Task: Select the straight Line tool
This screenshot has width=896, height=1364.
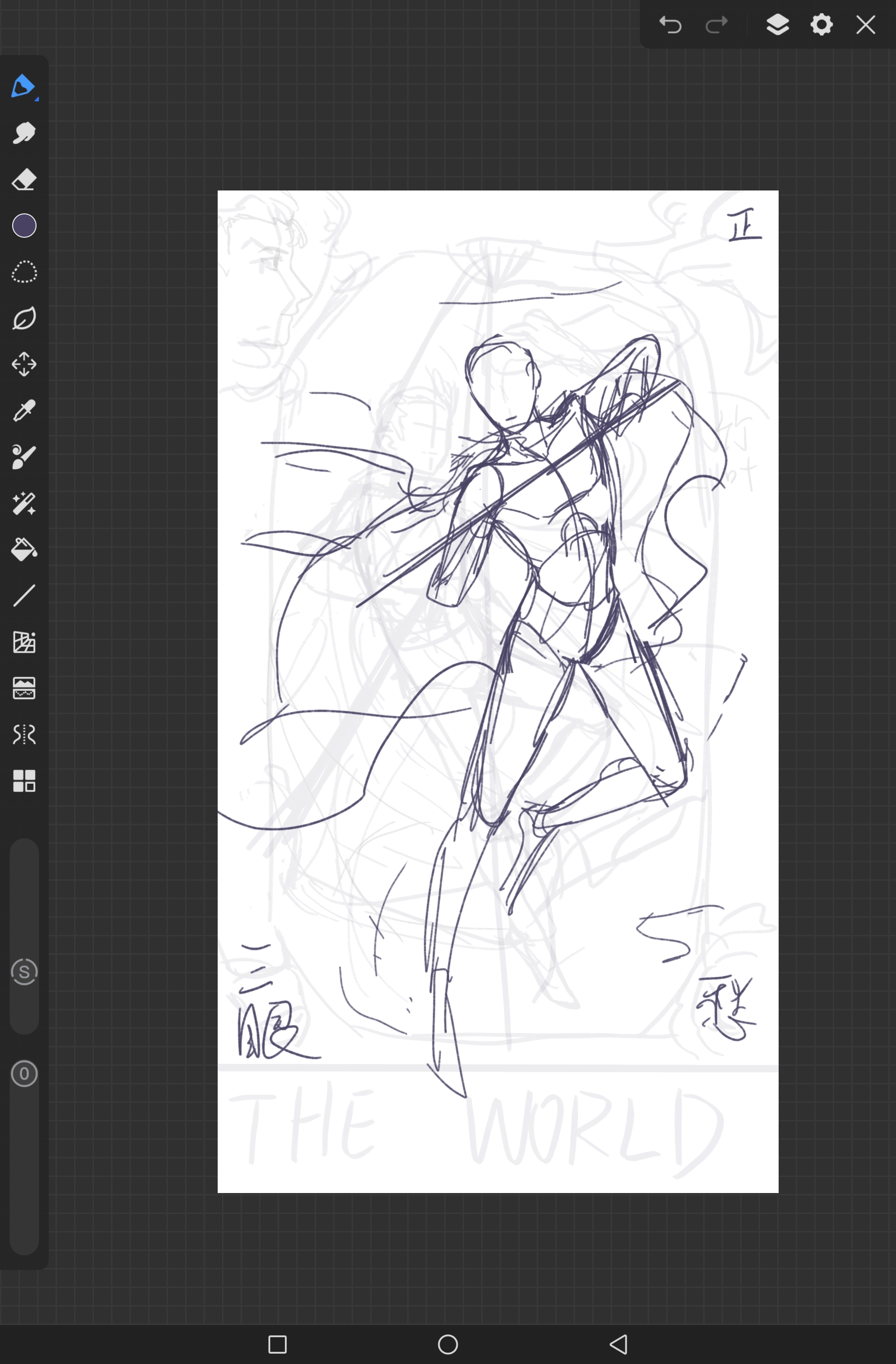Action: tap(24, 596)
